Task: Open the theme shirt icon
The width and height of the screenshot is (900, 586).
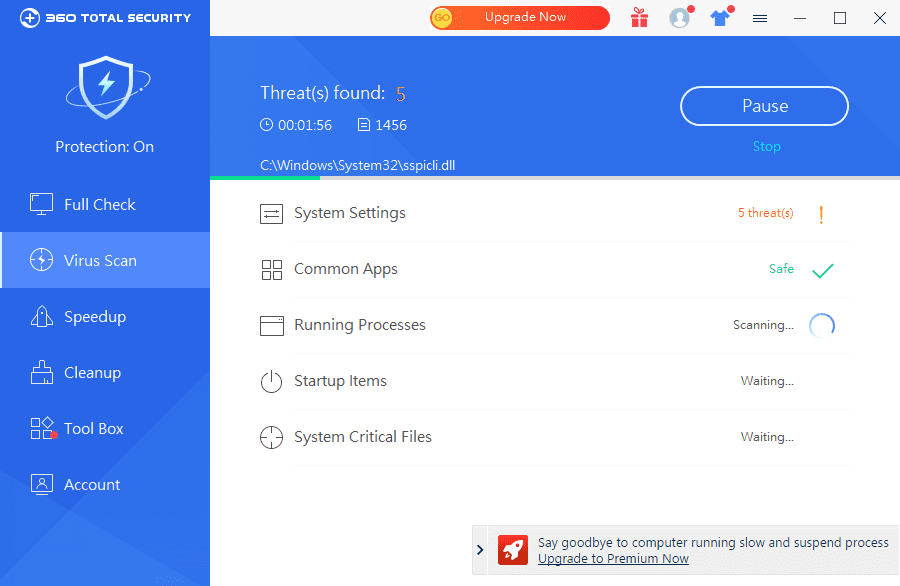Action: tap(720, 18)
